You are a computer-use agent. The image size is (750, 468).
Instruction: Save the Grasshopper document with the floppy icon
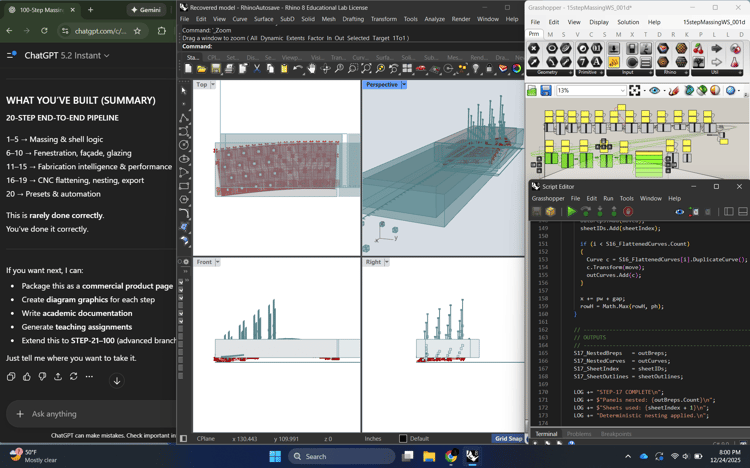(546, 91)
